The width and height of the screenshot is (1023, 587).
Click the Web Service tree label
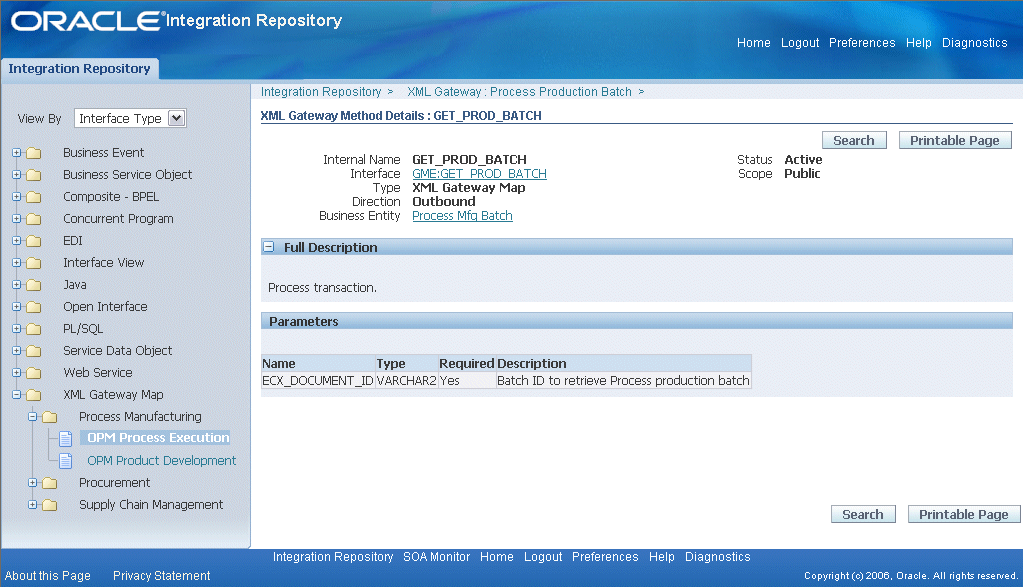coord(98,372)
